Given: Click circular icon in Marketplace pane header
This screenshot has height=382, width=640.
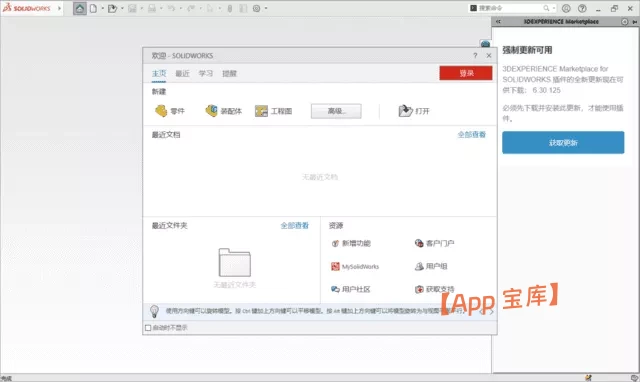Looking at the screenshot, I should (x=624, y=22).
